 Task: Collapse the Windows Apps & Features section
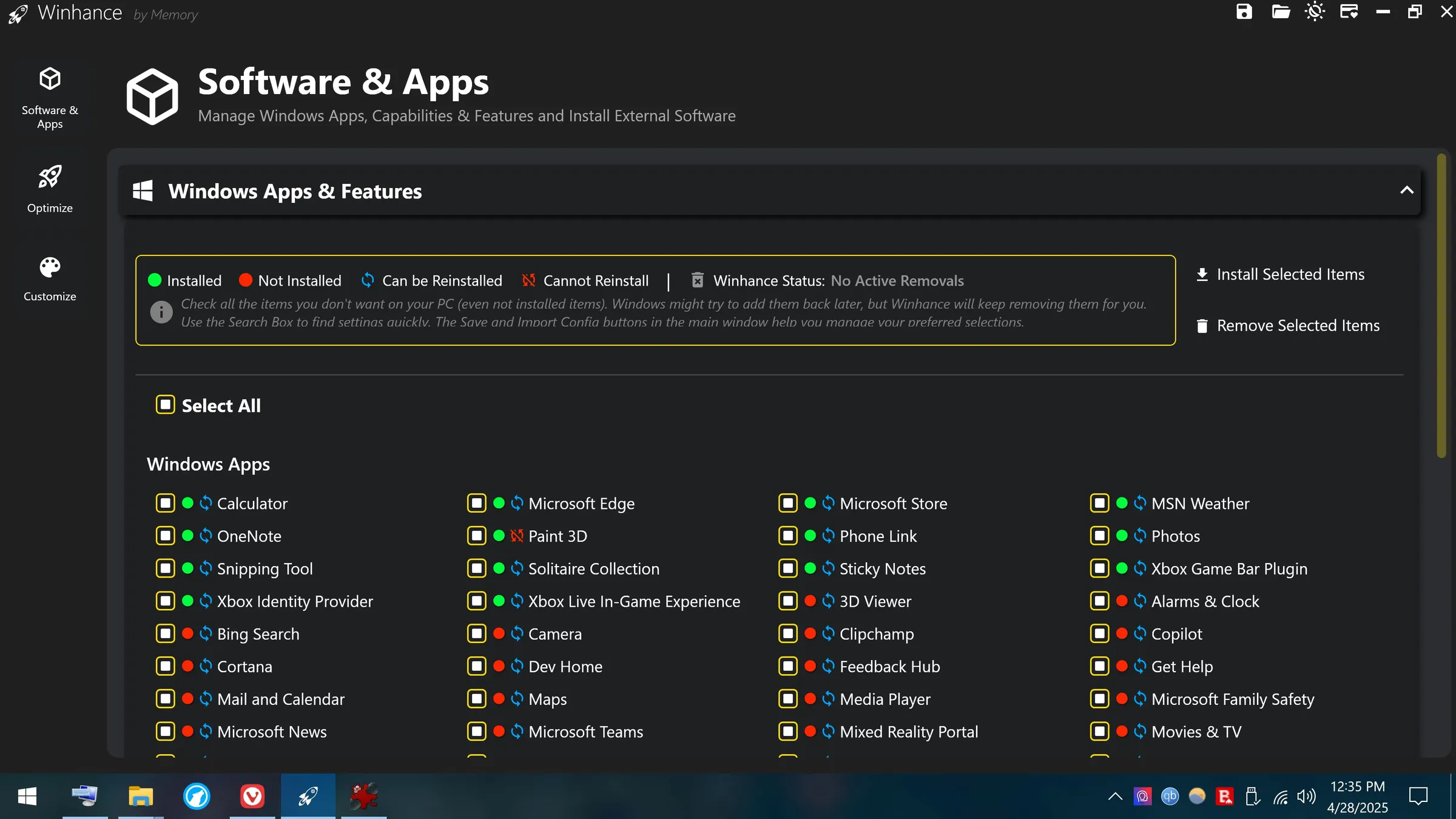pos(1406,190)
